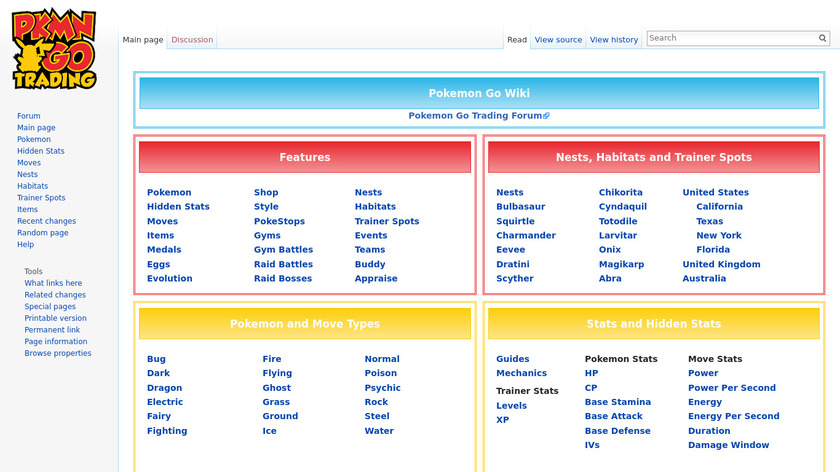Click the PKMN GO Trading logo
This screenshot has height=472, width=840.
coord(54,50)
